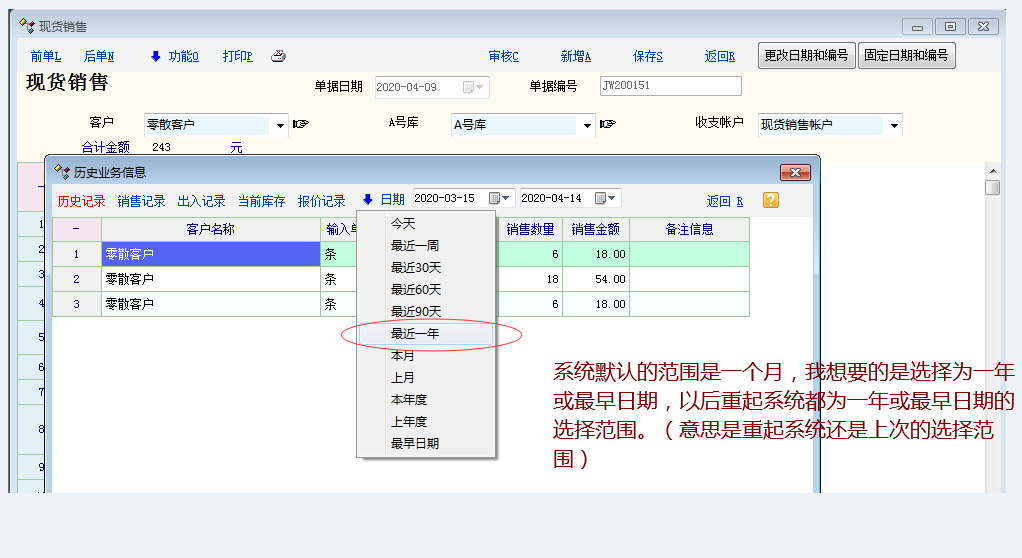Open the 当前库存 tab
This screenshot has width=1022, height=558.
tap(261, 201)
